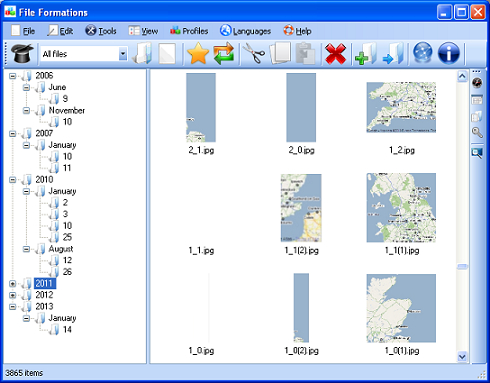Screen dimensions: 490x383
Task: Click the image preview search sidebar icon
Action: pyautogui.click(x=477, y=153)
